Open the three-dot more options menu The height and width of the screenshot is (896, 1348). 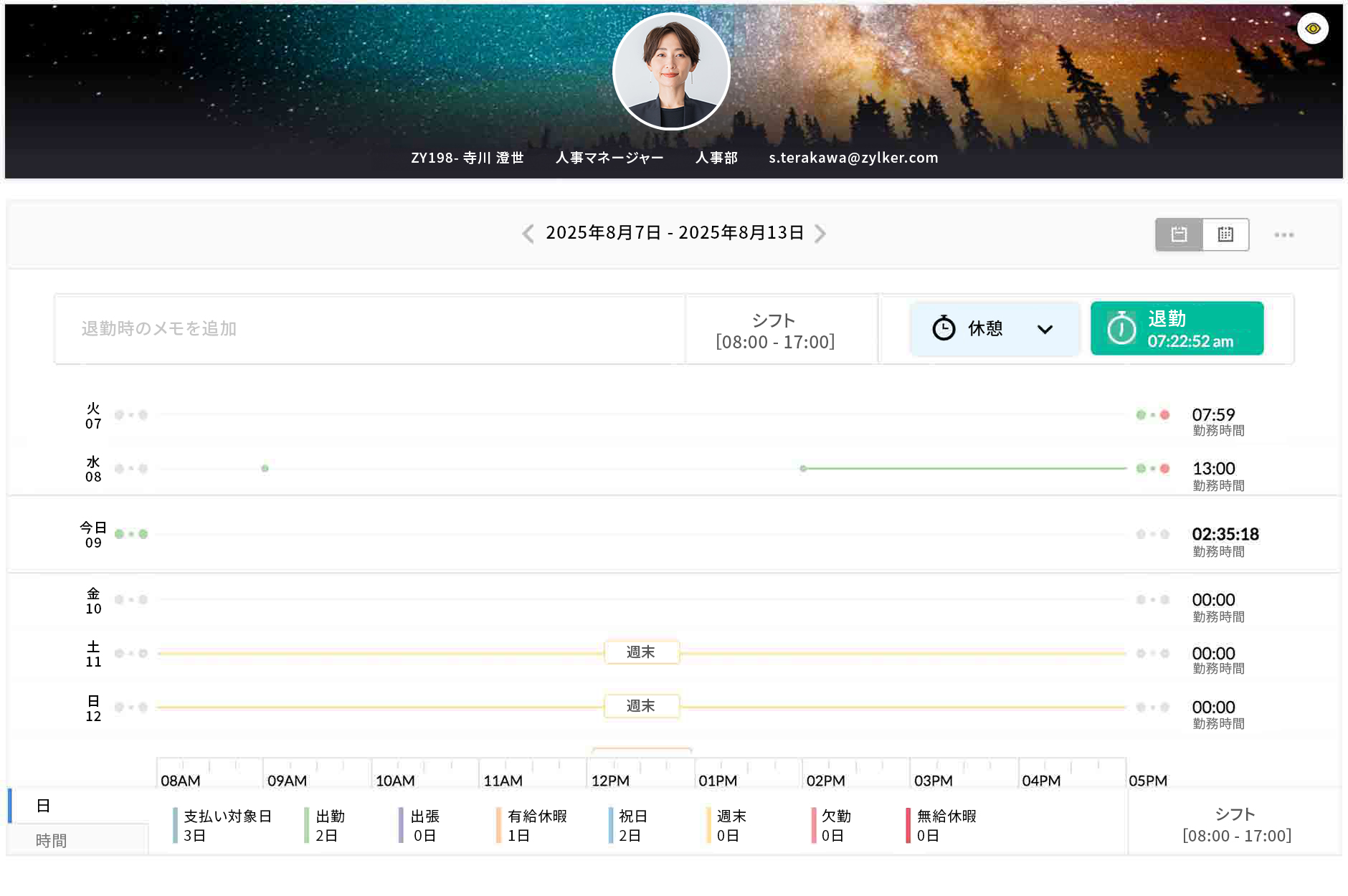(1283, 234)
